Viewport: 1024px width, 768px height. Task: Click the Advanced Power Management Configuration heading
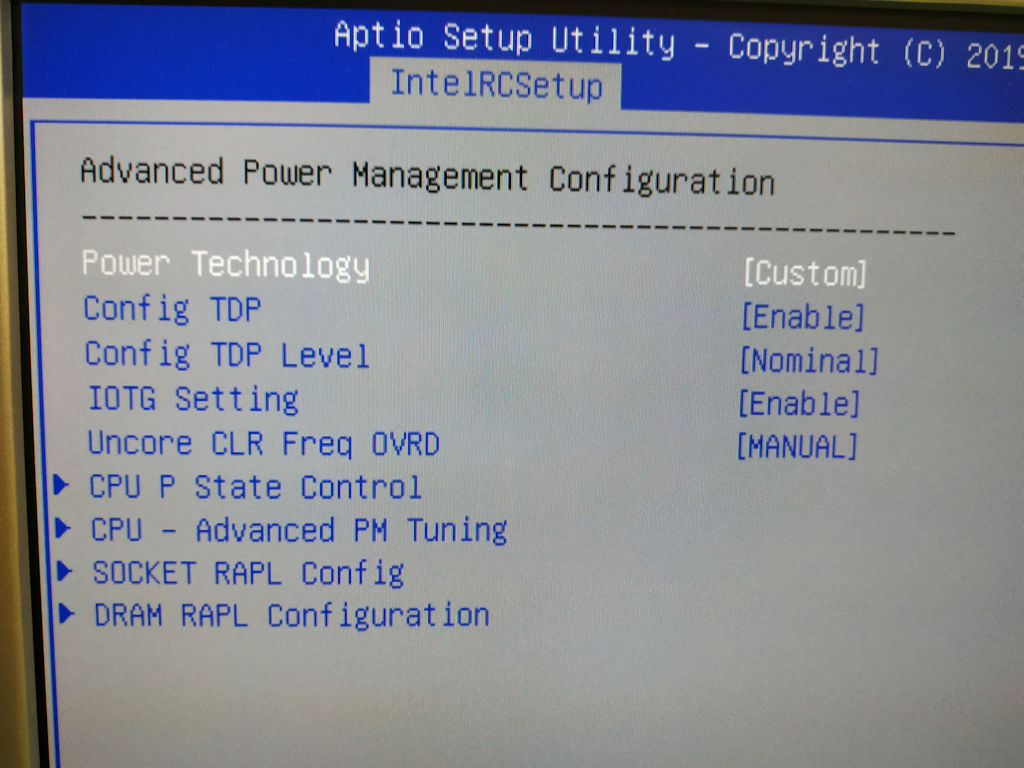click(x=428, y=176)
